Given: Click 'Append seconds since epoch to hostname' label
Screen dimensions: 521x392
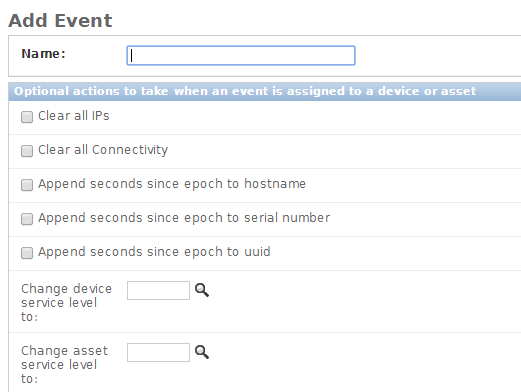Looking at the screenshot, I should (172, 184).
